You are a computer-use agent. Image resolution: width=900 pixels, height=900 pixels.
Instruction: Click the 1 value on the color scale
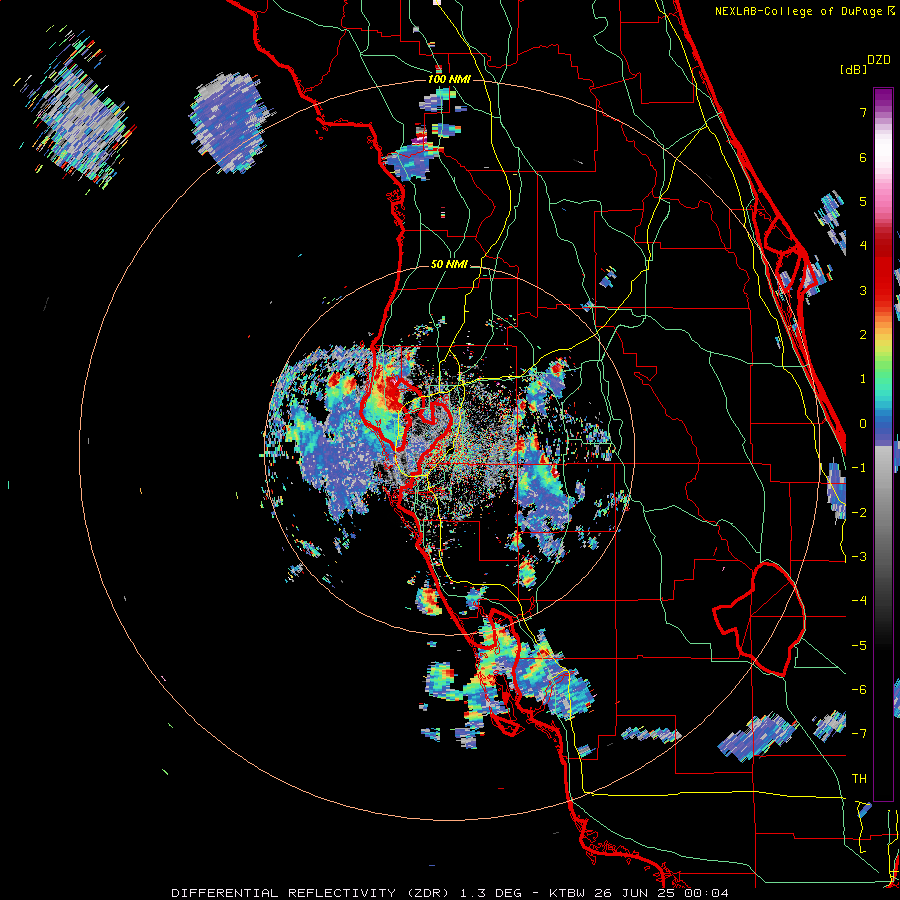click(863, 379)
